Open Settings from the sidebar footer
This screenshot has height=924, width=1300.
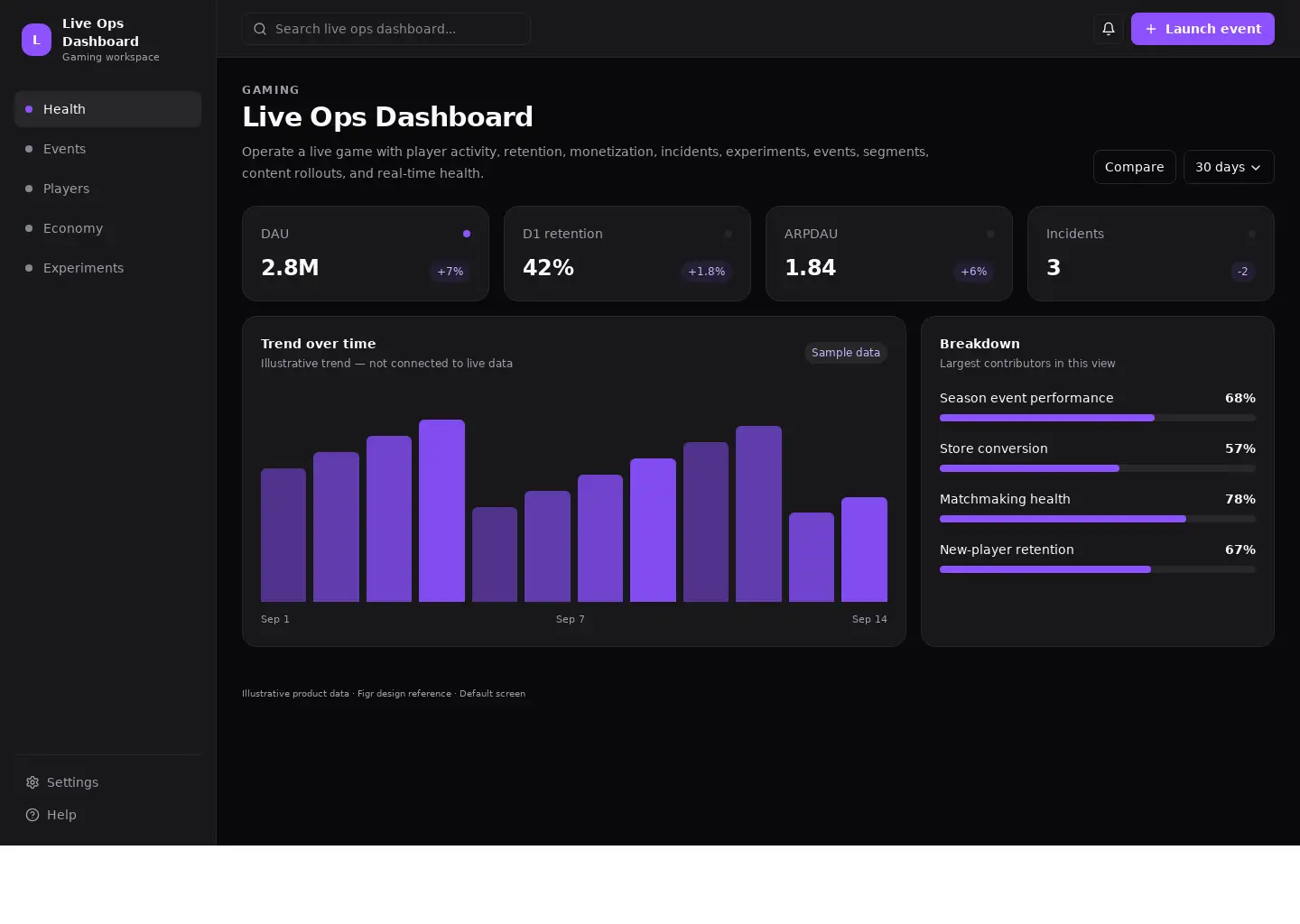coord(107,782)
